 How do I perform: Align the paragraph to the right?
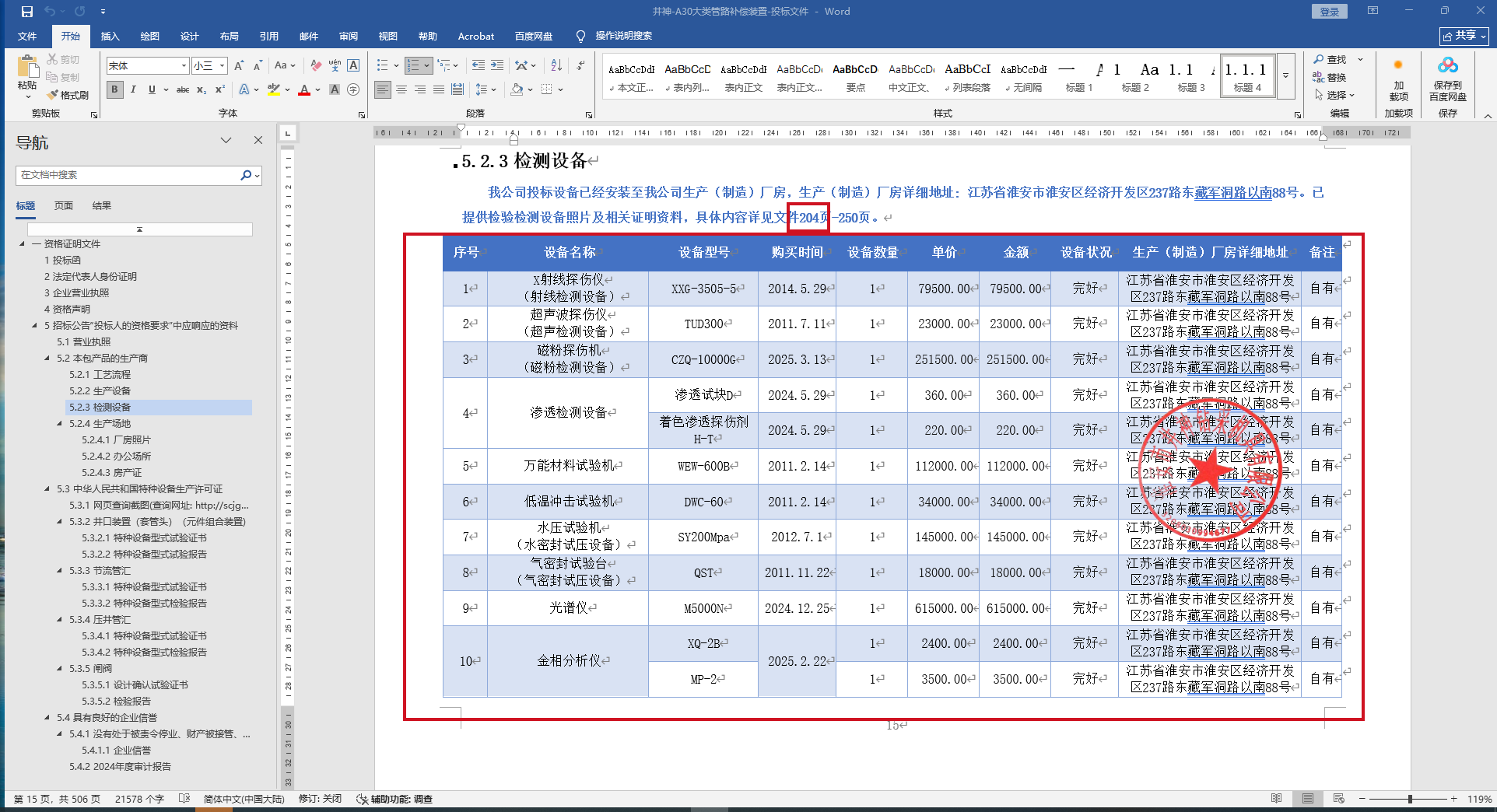[420, 89]
